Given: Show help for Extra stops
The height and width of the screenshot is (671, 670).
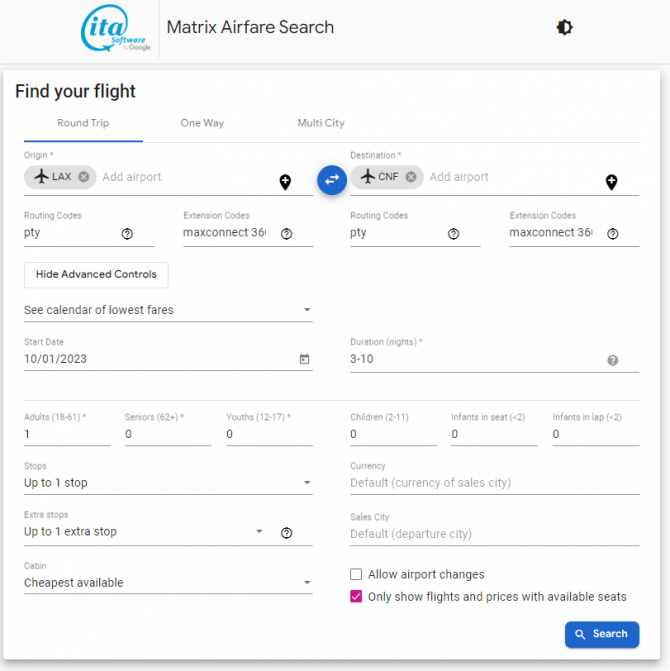Looking at the screenshot, I should tap(286, 533).
